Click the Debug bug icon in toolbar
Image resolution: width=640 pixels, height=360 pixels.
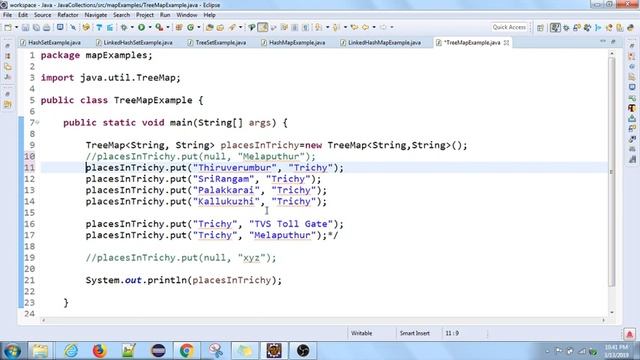click(x=123, y=27)
